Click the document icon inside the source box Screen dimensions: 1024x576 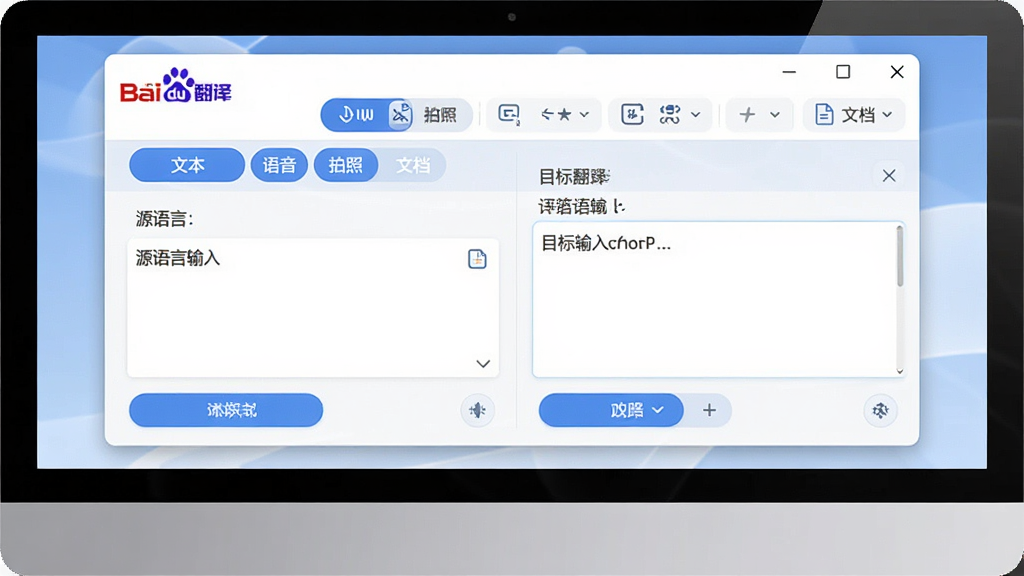[477, 259]
